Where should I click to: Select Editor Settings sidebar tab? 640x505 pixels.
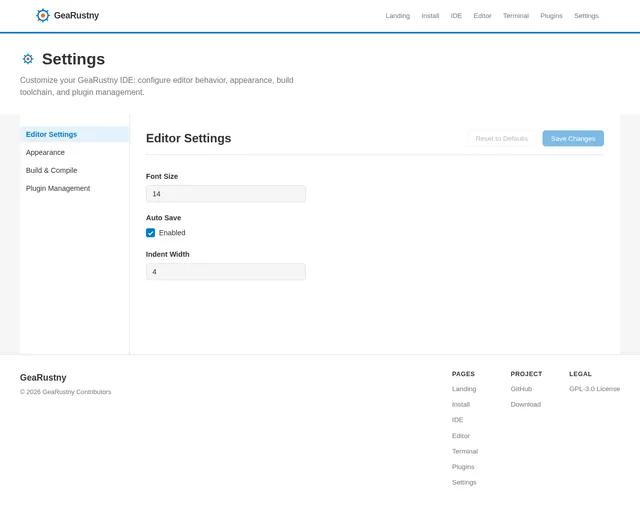click(75, 134)
